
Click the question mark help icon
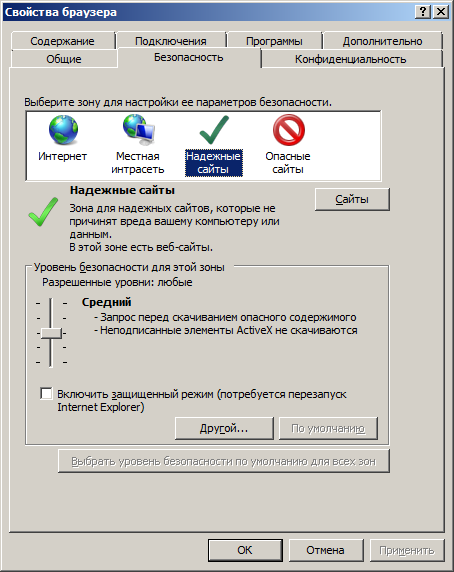(x=423, y=12)
